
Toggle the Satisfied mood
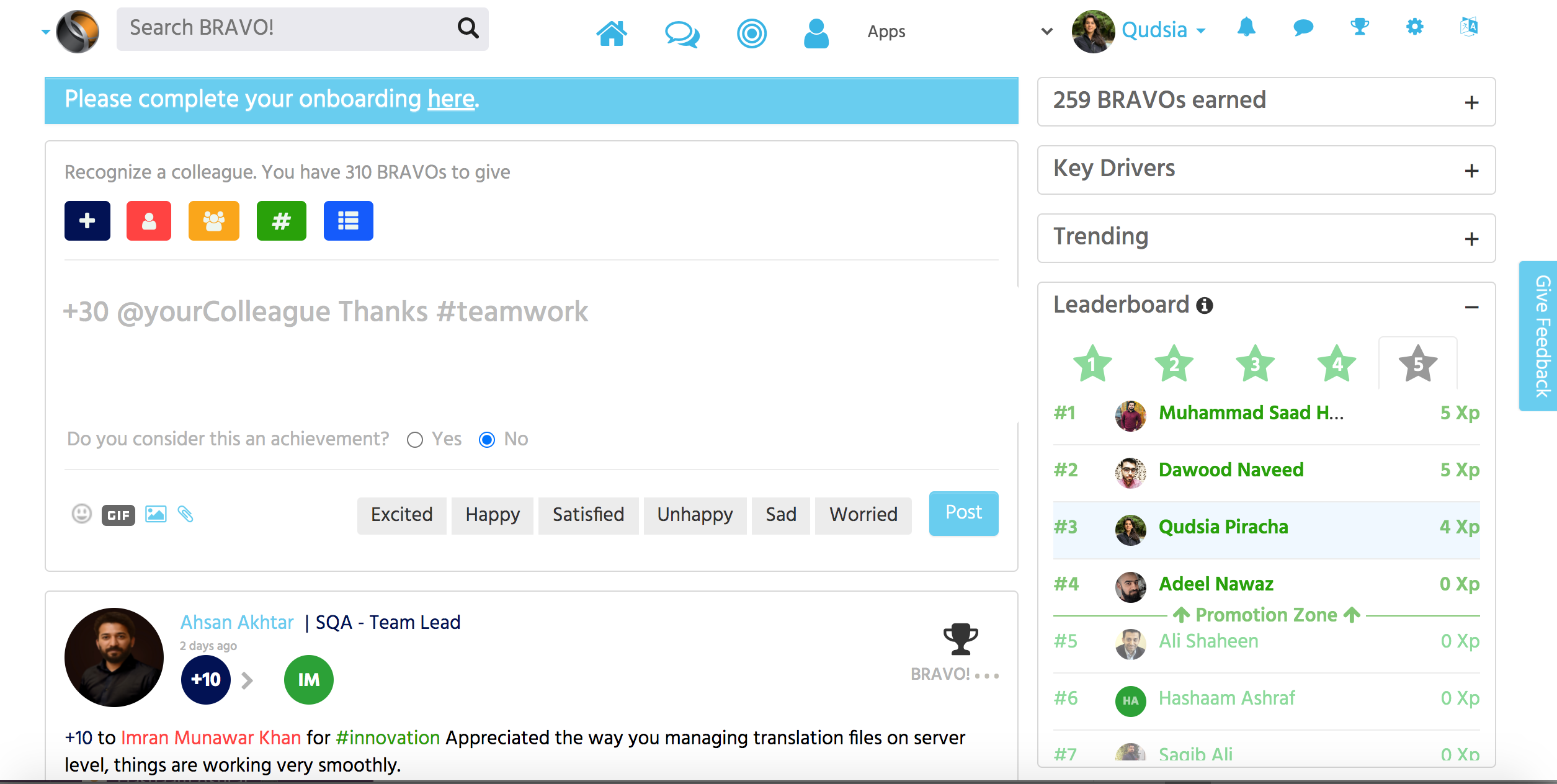click(x=589, y=515)
